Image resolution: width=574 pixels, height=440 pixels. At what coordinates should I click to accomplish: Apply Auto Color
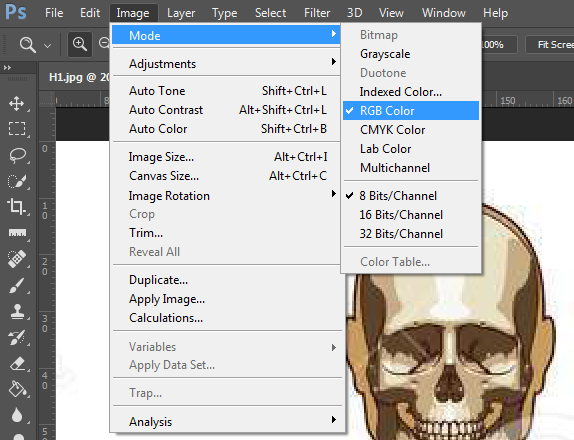pos(226,128)
